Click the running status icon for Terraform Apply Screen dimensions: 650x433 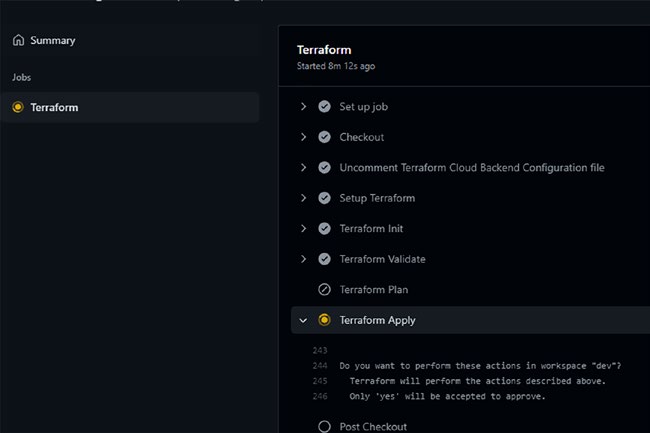pyautogui.click(x=324, y=320)
